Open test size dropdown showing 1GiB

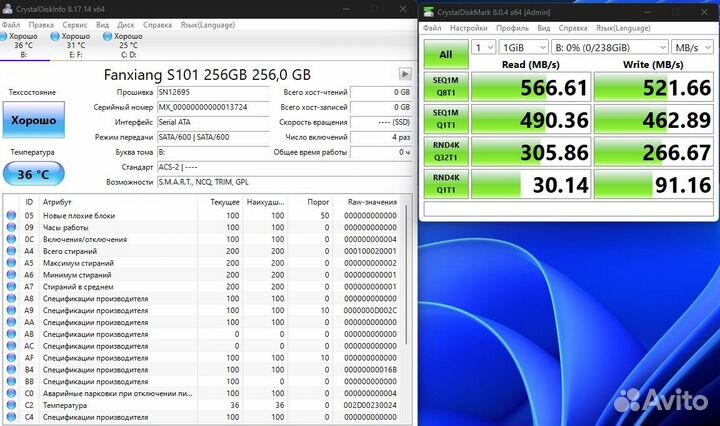click(523, 47)
